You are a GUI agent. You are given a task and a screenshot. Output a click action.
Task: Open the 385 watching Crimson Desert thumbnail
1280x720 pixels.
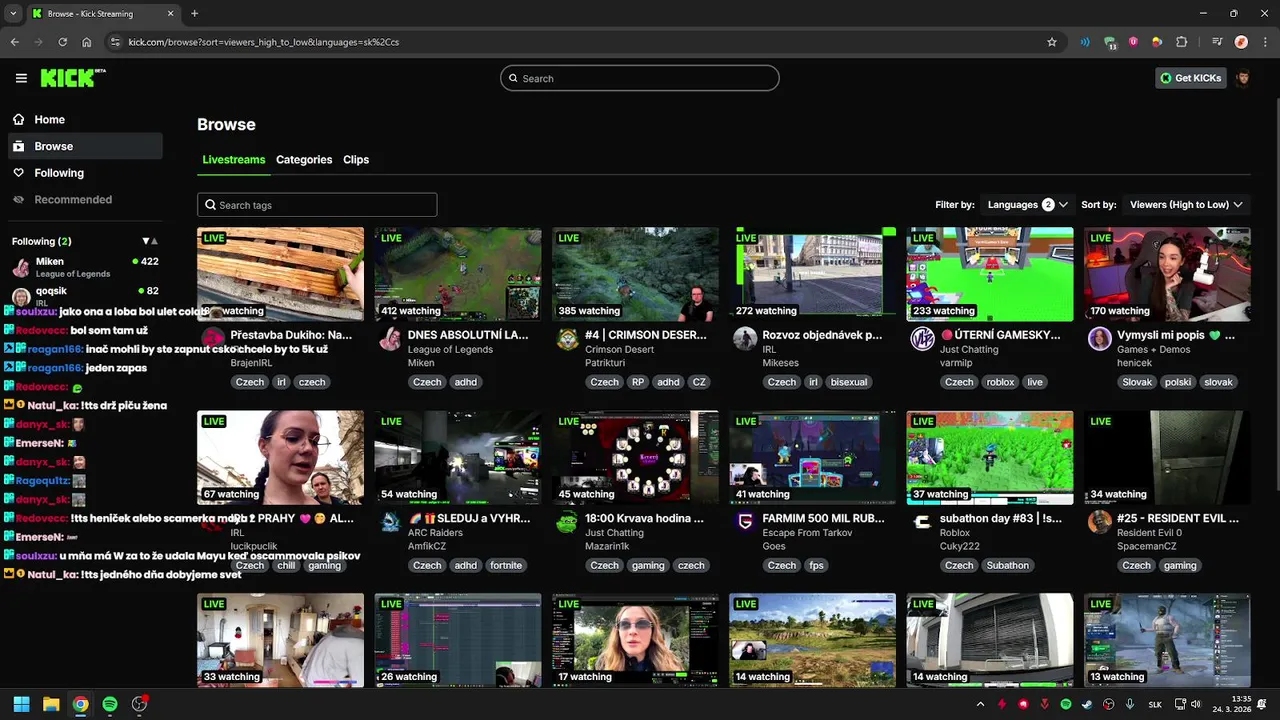[635, 274]
